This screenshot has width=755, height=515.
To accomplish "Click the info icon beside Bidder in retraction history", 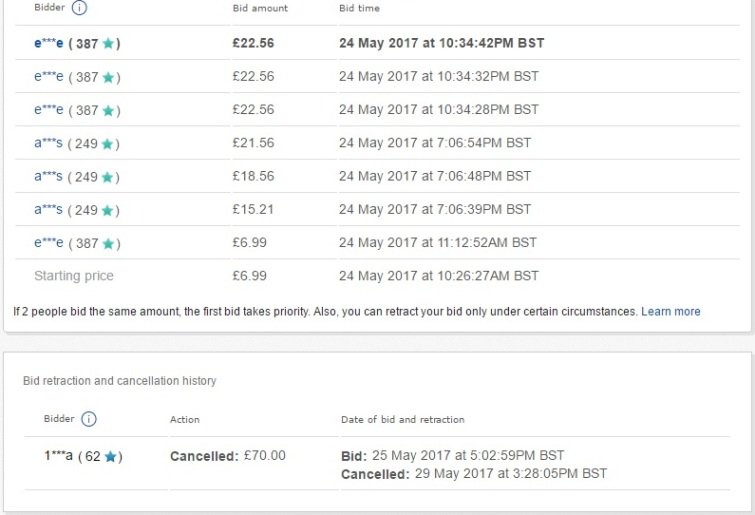I will [89, 419].
